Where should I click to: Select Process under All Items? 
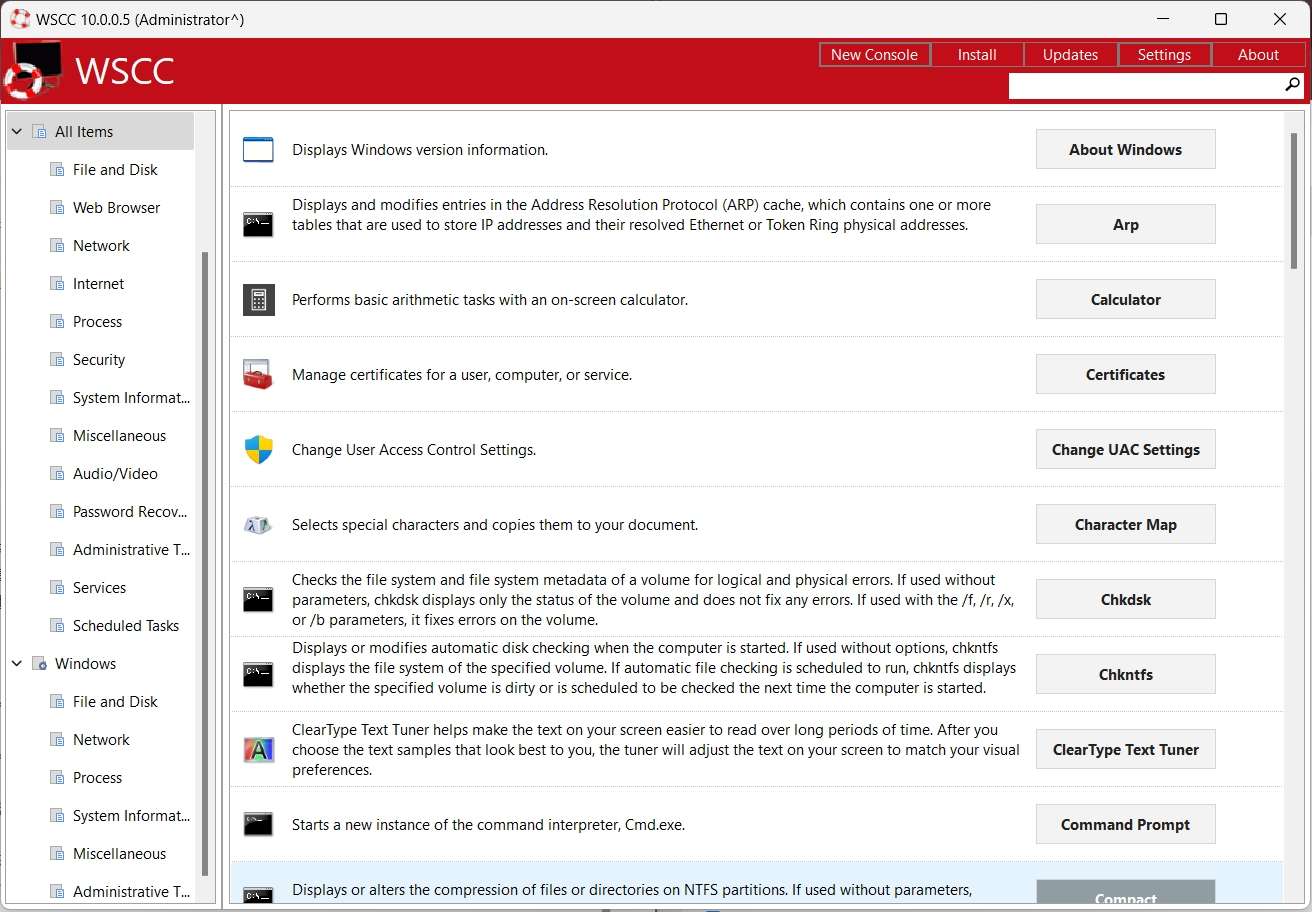click(x=97, y=322)
